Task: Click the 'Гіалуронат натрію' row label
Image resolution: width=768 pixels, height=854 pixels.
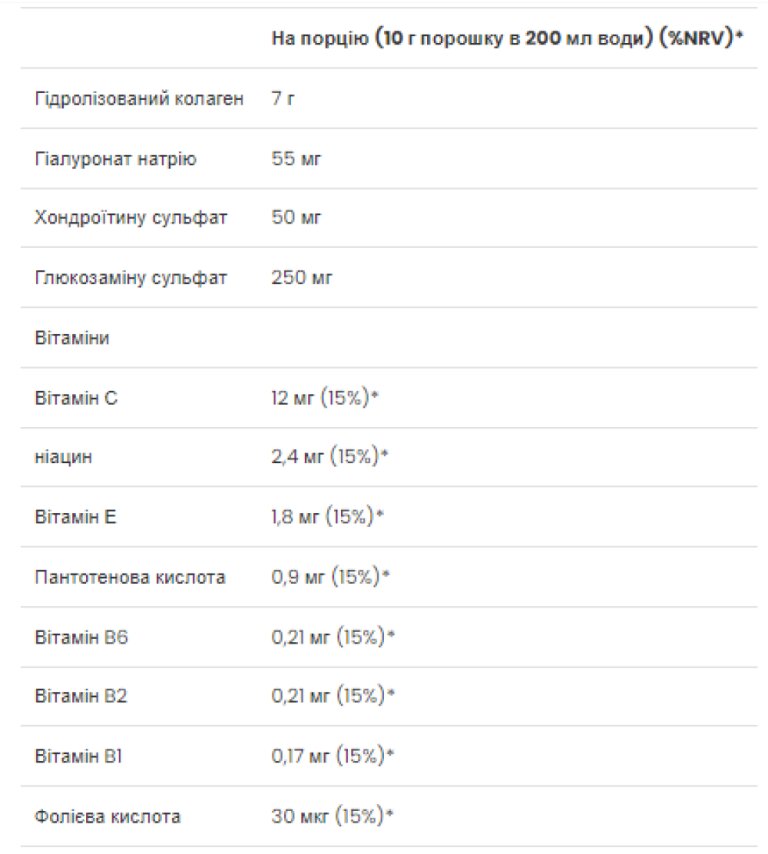Action: [x=116, y=159]
